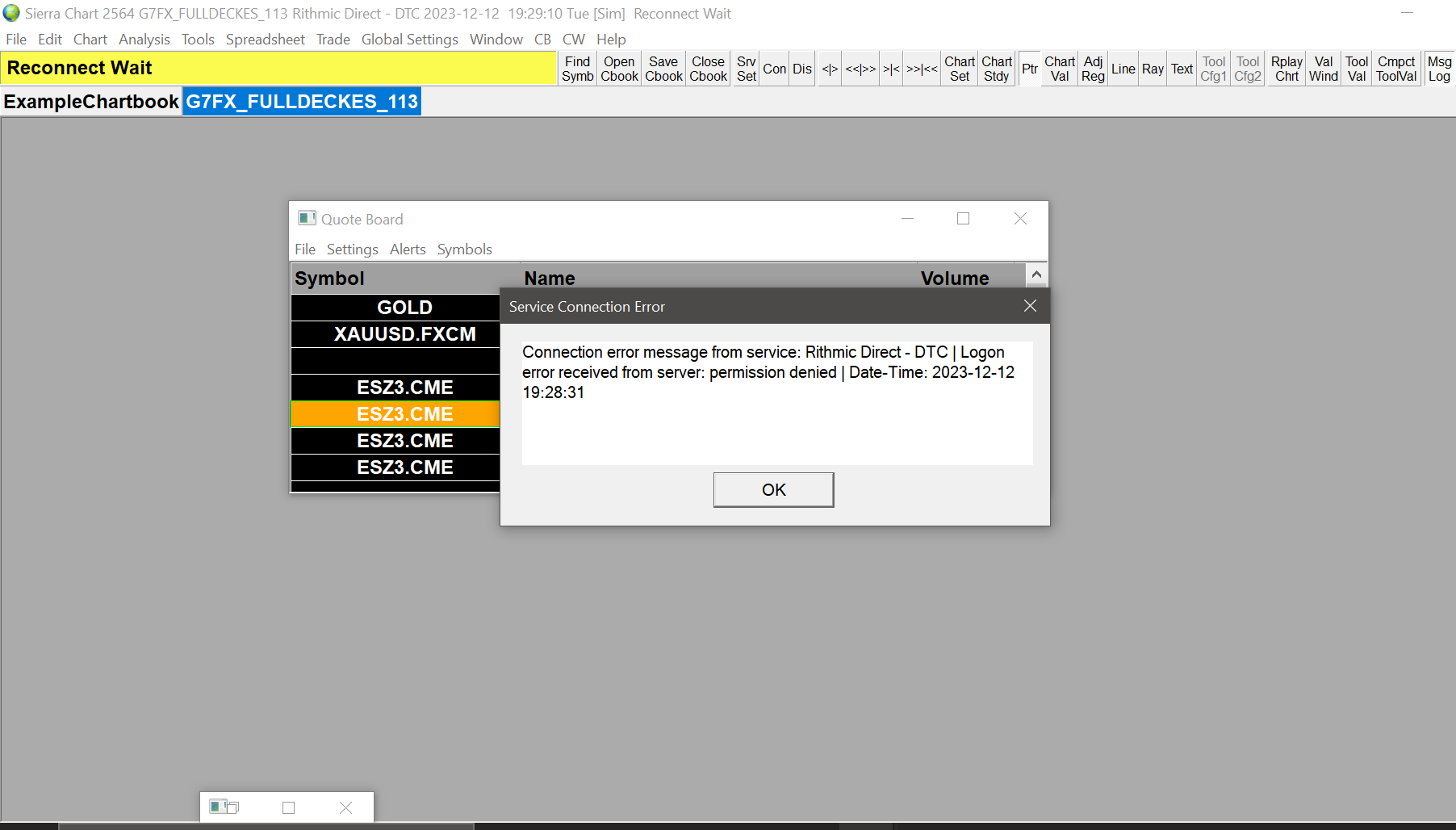
Task: Close the minimized window at bottom
Action: point(345,807)
